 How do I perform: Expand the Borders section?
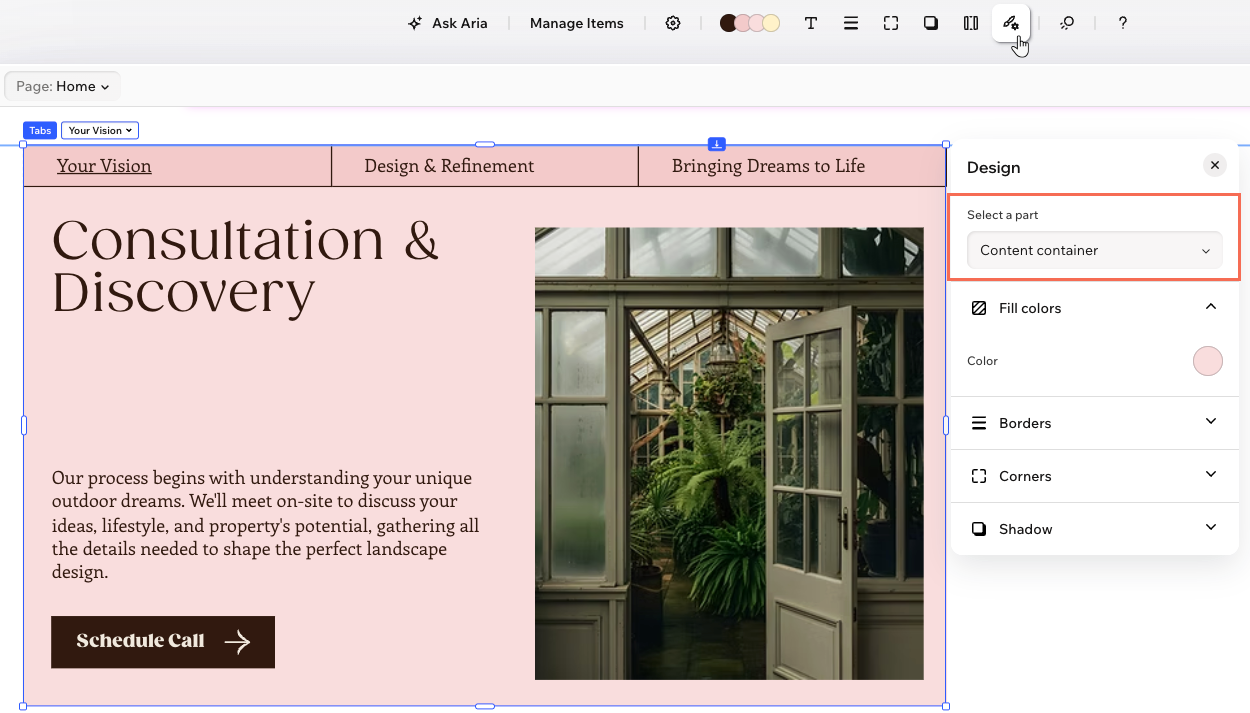point(1095,423)
